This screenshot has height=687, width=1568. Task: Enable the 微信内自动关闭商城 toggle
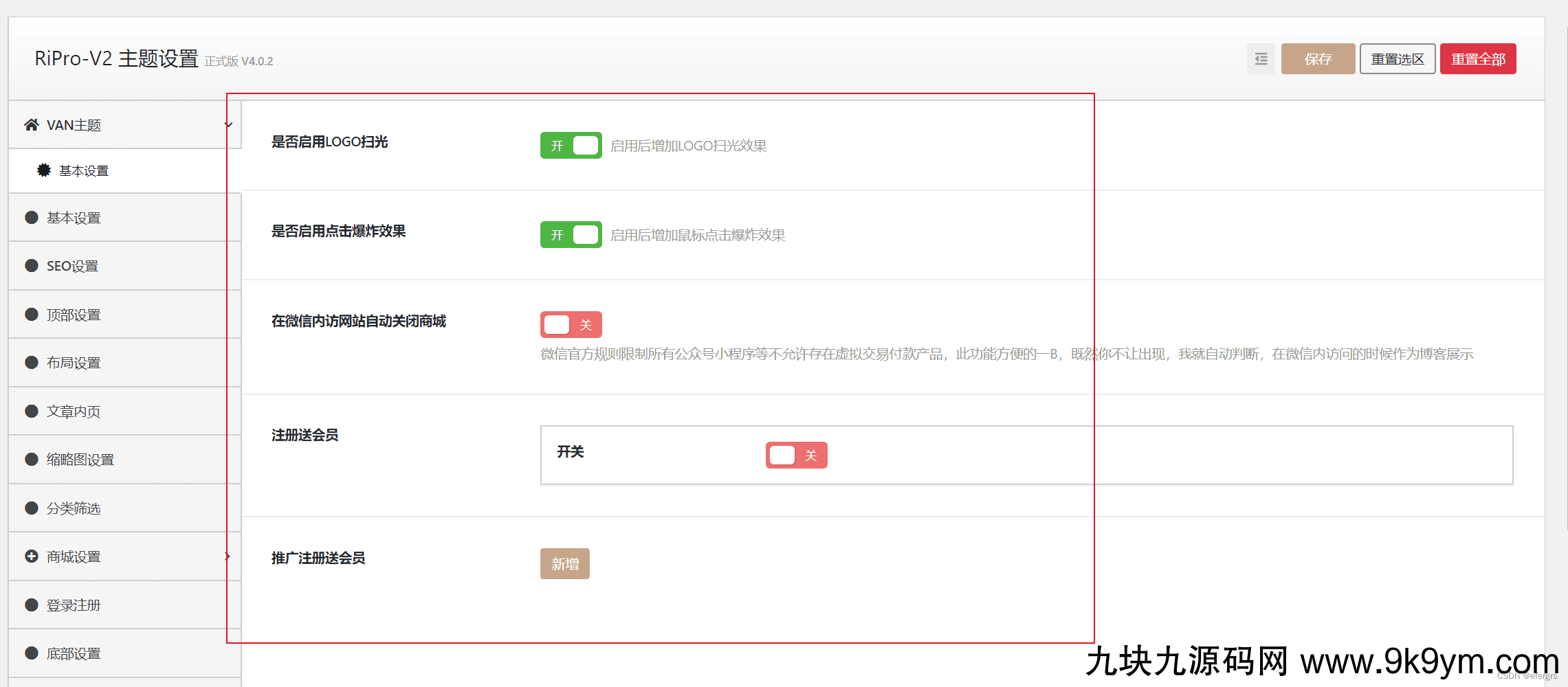point(571,325)
